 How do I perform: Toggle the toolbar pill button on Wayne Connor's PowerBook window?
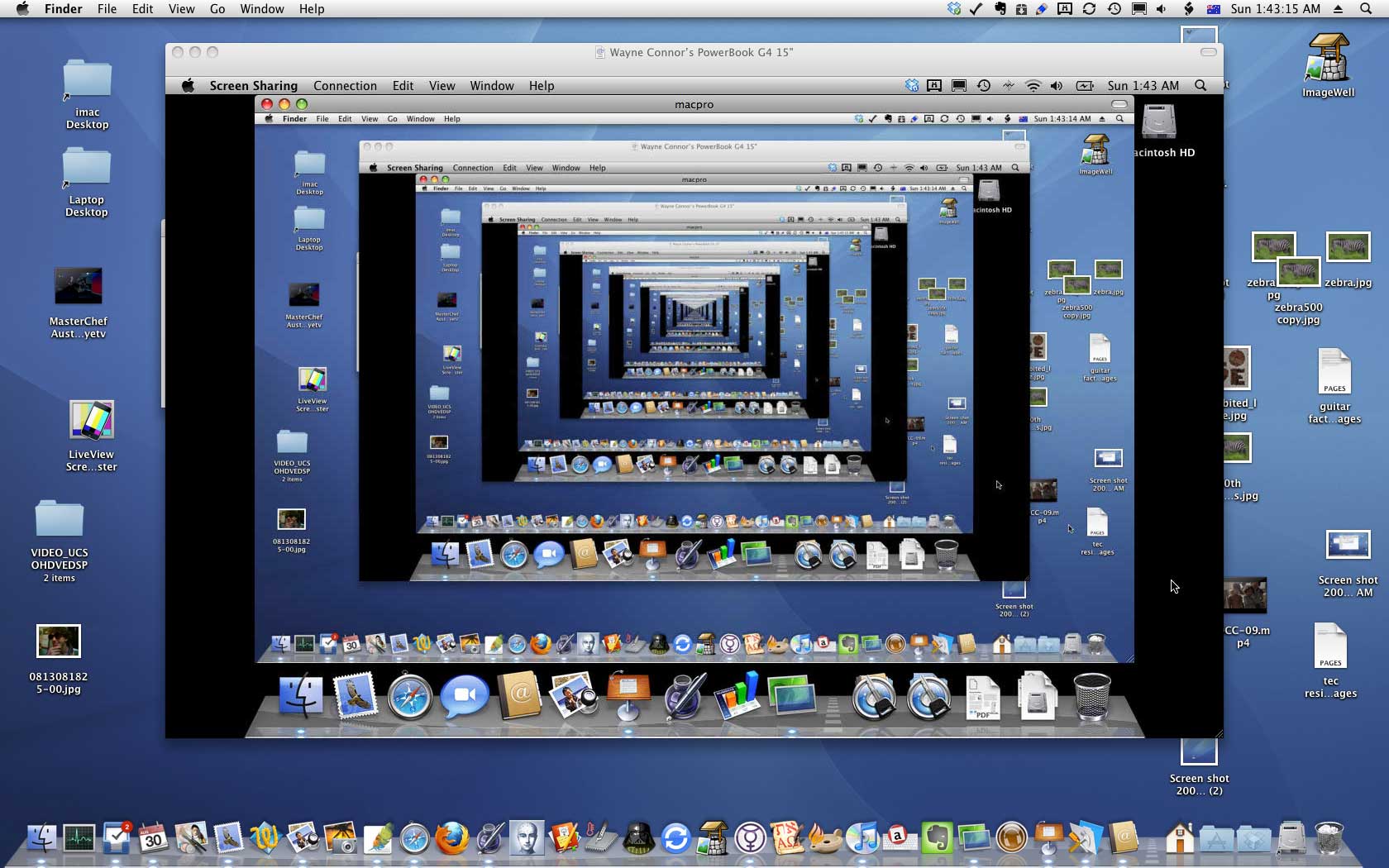tap(1208, 52)
